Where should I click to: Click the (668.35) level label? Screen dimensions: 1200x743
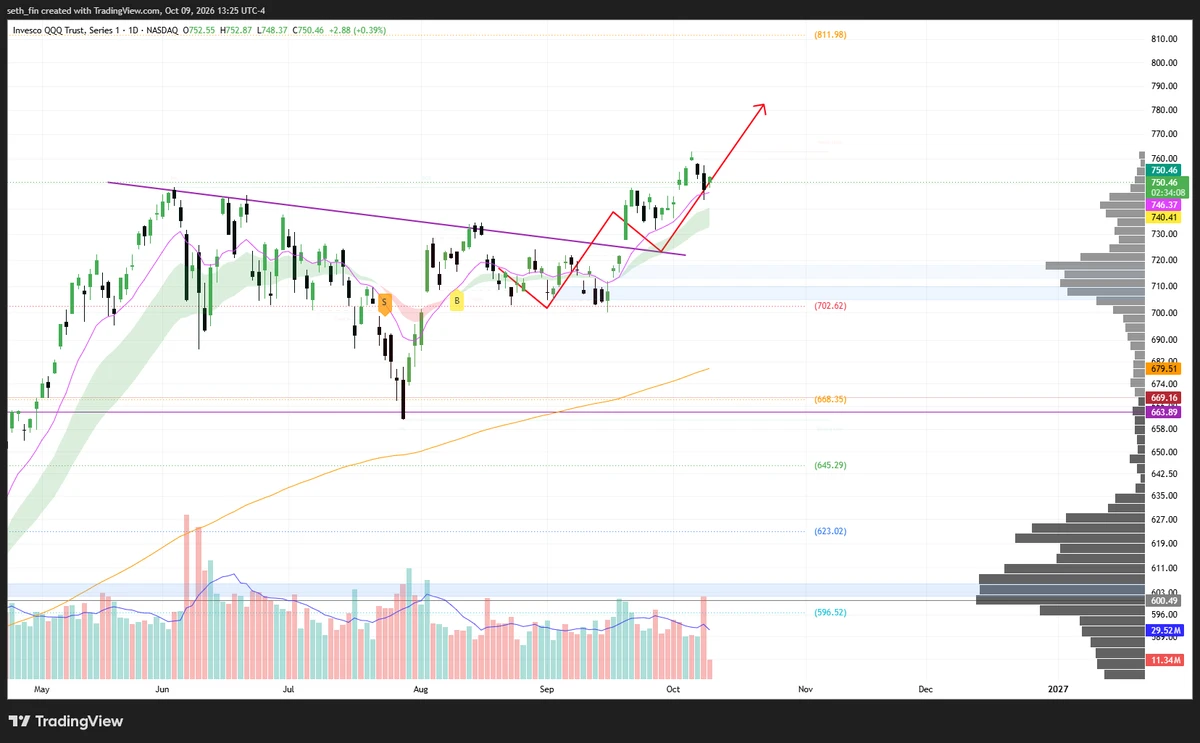(830, 399)
